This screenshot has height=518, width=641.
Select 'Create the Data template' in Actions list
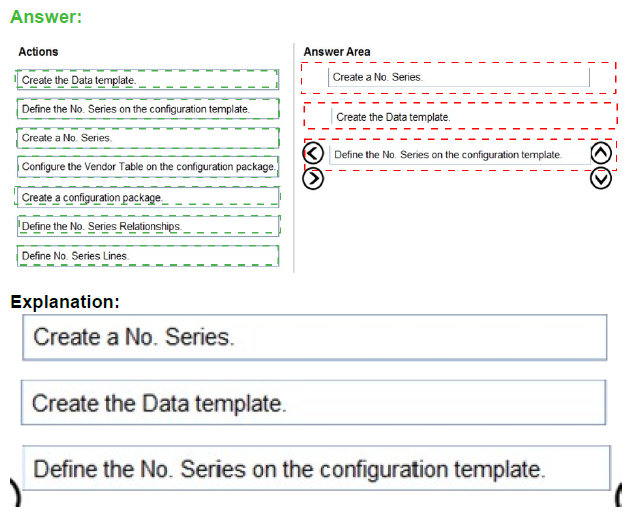[147, 80]
